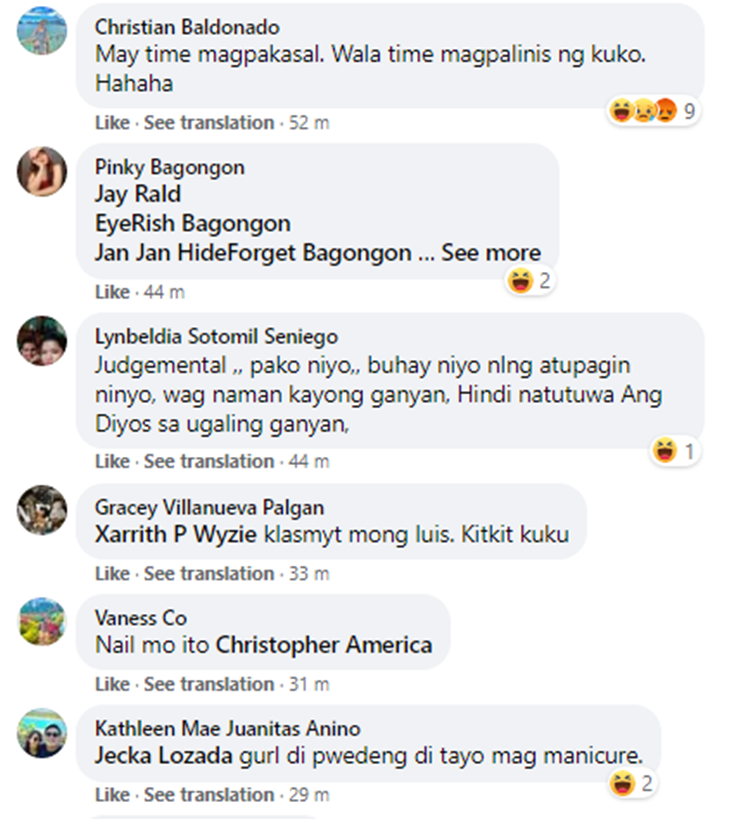Expand Pinky Bagongon's comment with See more
Viewport: 750px width, 819px height.
(491, 253)
